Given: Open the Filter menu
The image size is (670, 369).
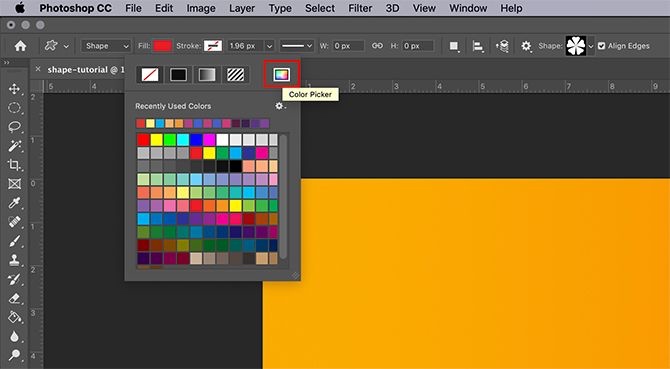Looking at the screenshot, I should 360,8.
